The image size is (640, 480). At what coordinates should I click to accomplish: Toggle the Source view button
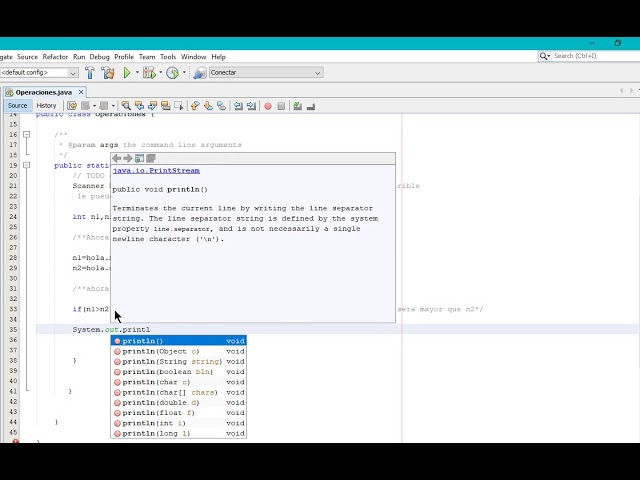coord(18,106)
